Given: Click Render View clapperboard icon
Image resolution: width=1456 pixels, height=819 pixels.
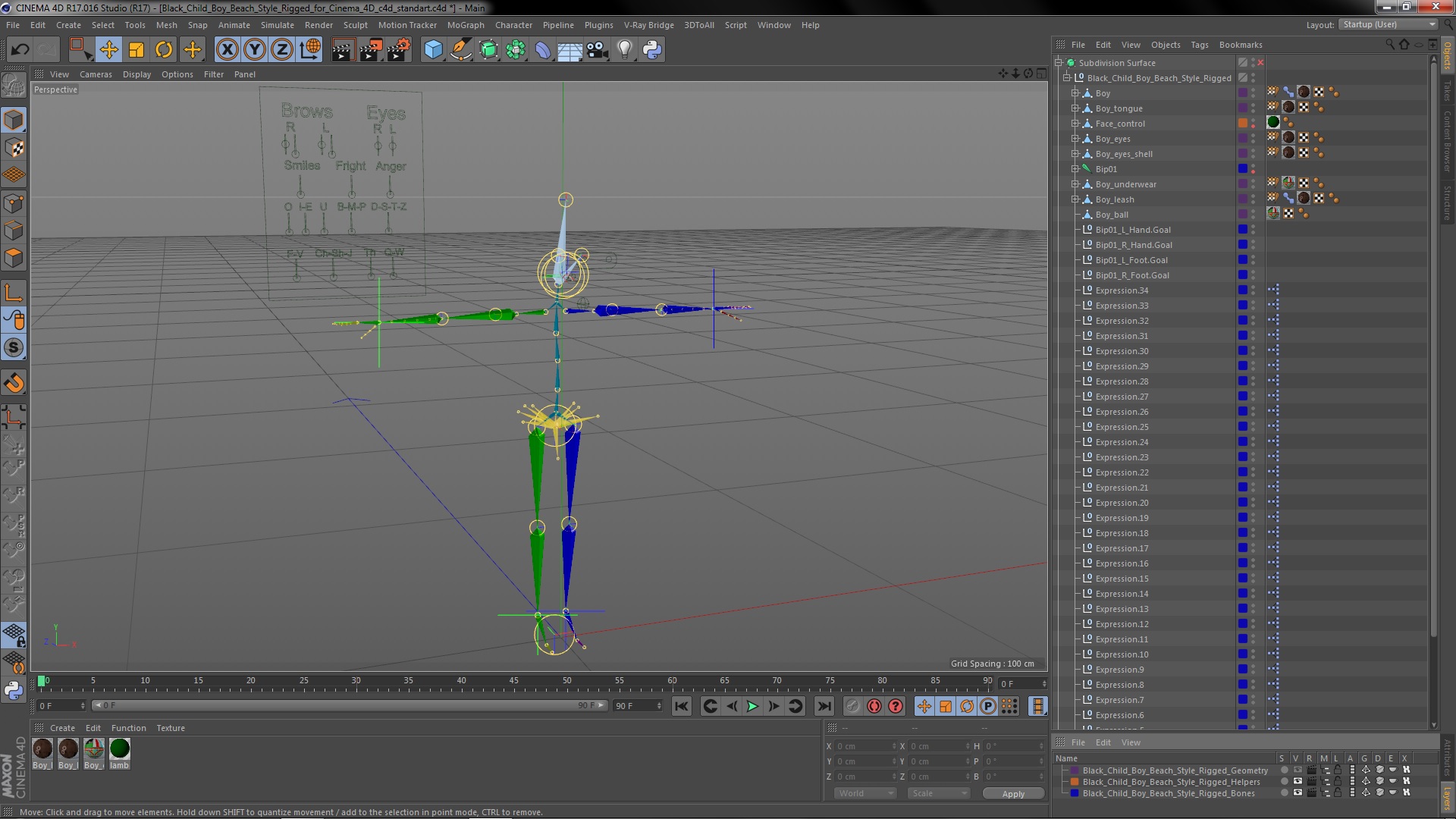Looking at the screenshot, I should [x=342, y=50].
